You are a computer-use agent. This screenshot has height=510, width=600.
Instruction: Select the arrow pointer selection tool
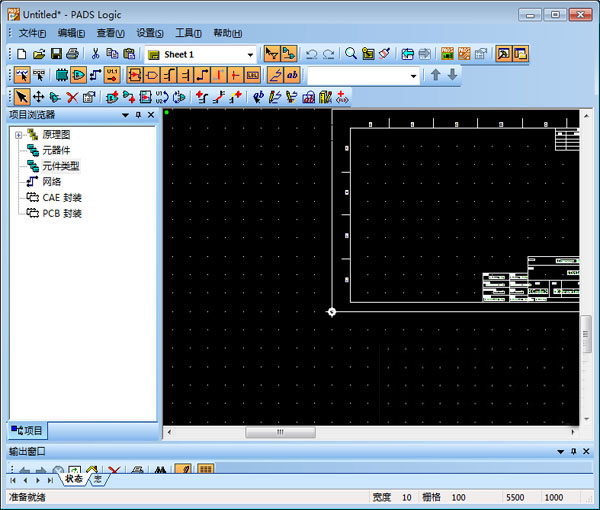[23, 97]
